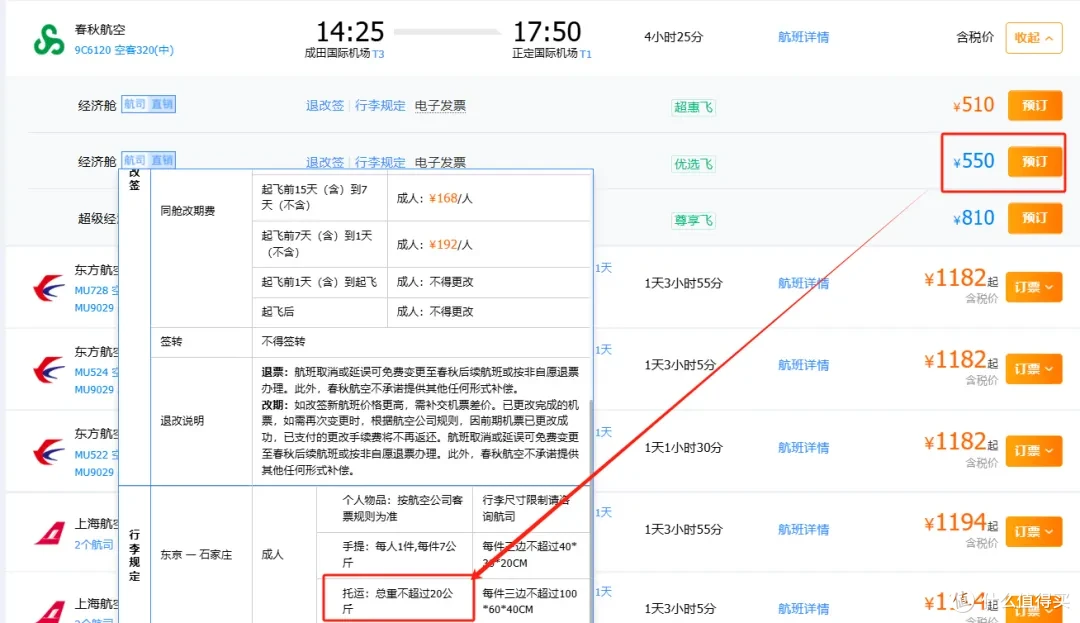The height and width of the screenshot is (623, 1080).
Task: Open 行李规定 for the ¥510 fare
Action: coord(380,105)
